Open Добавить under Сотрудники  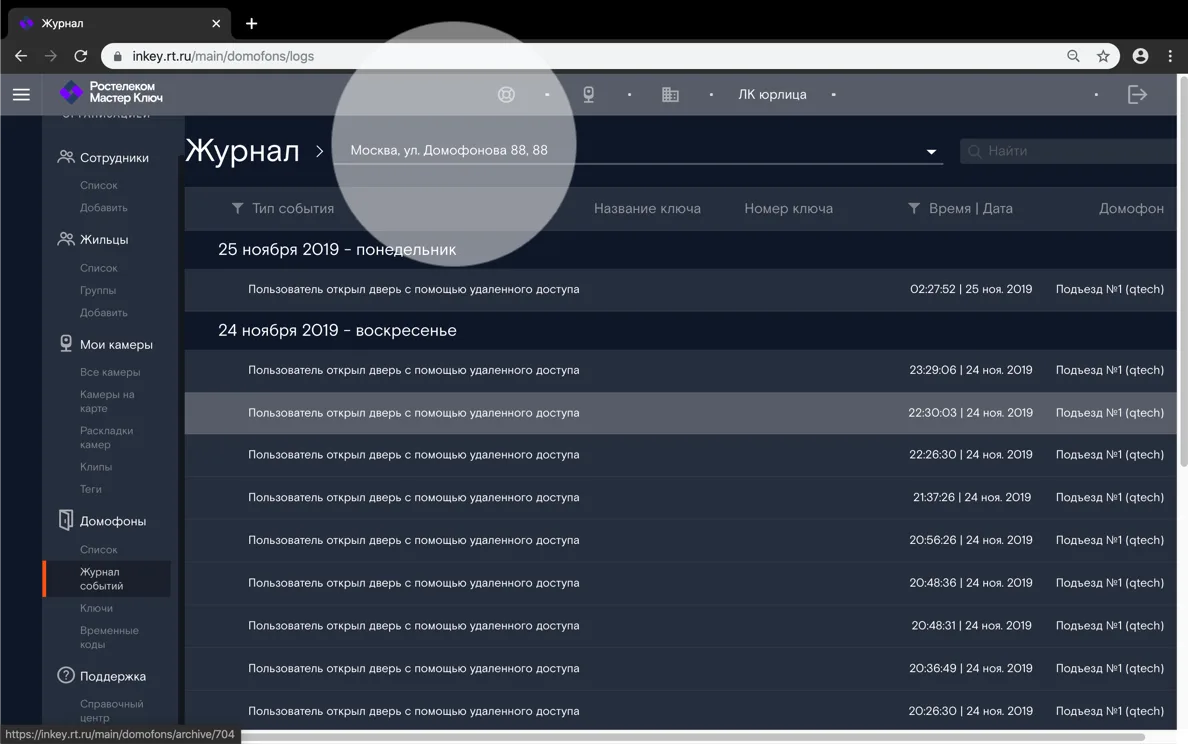[x=104, y=208]
